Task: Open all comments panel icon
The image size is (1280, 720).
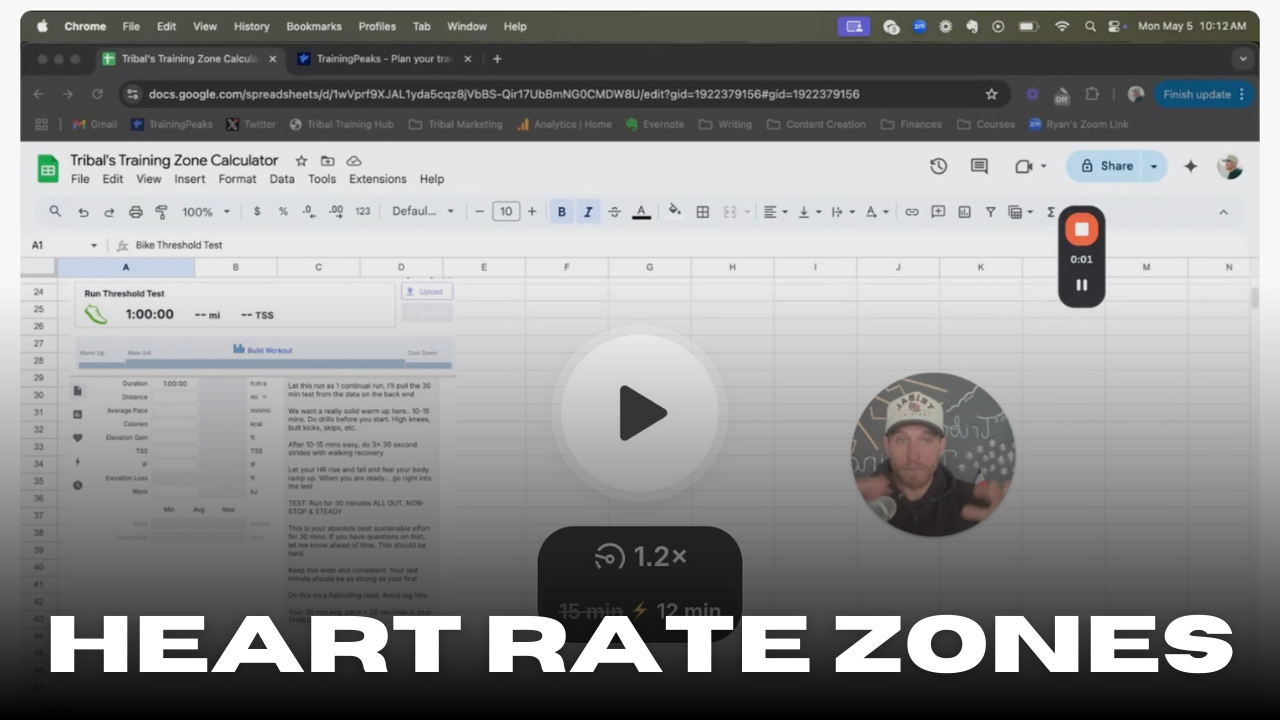Action: click(979, 166)
